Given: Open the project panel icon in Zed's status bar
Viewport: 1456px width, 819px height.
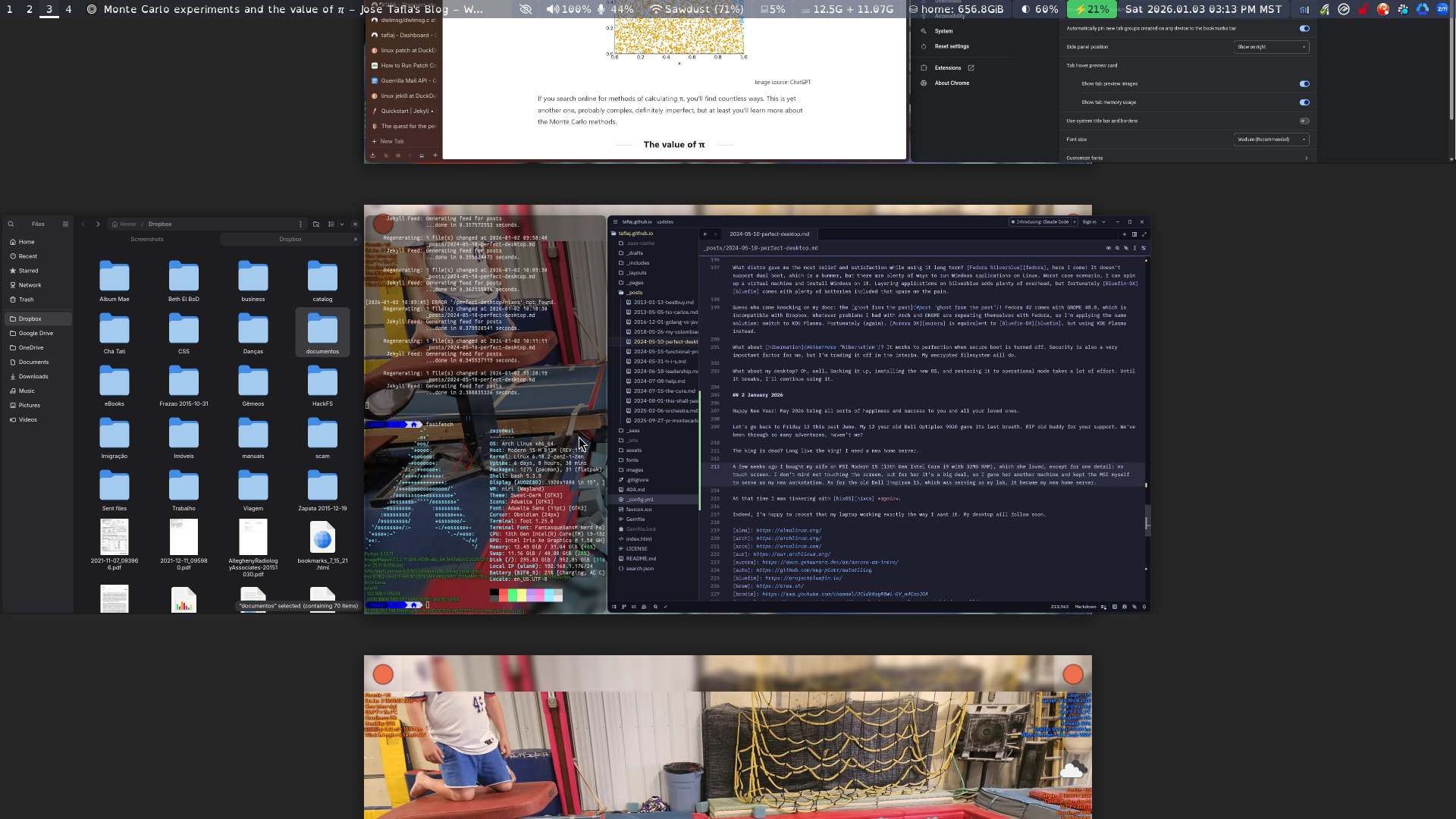Looking at the screenshot, I should coord(614,607).
